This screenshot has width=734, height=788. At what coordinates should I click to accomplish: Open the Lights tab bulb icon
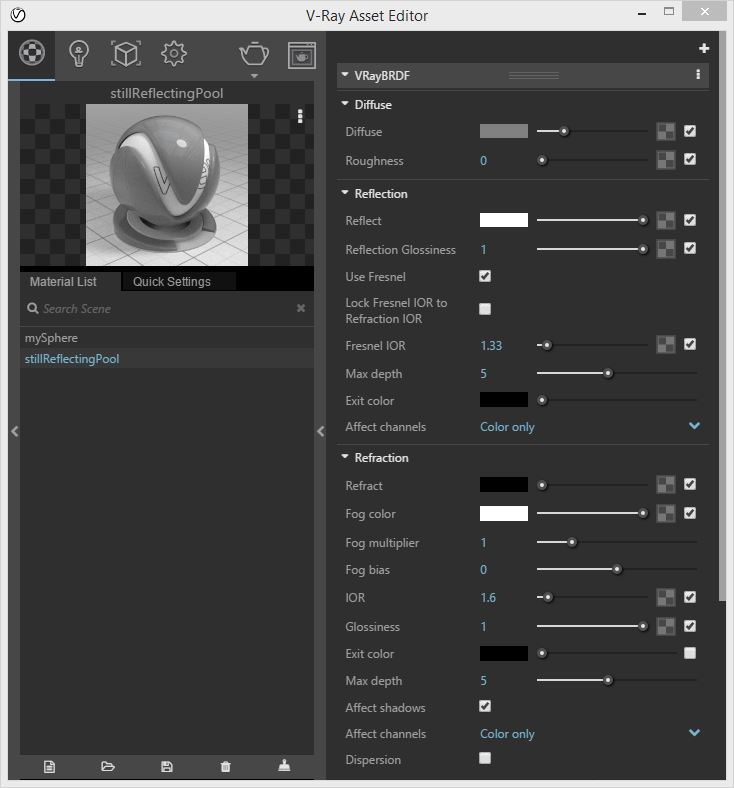coord(79,54)
